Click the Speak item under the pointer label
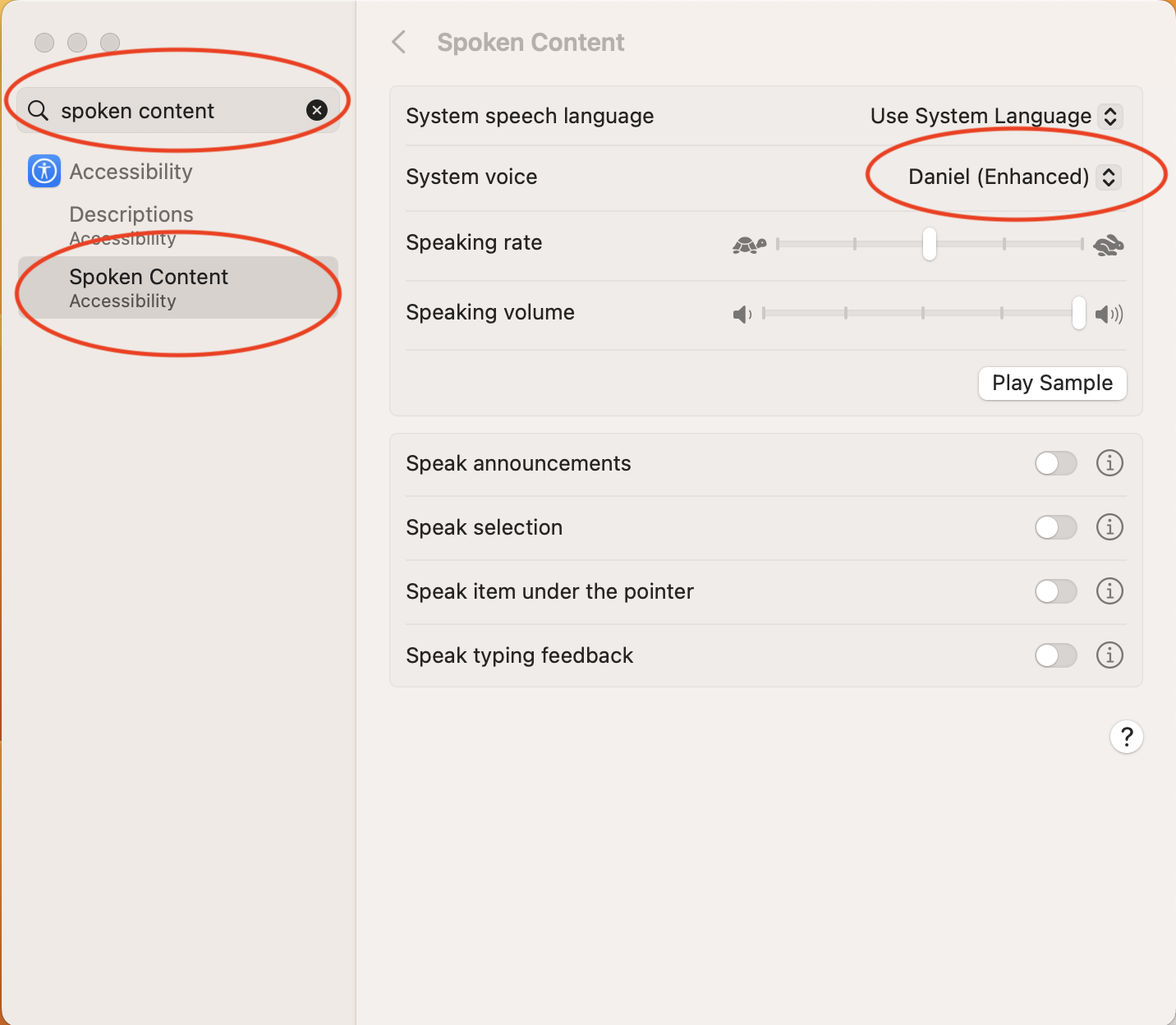The width and height of the screenshot is (1176, 1025). click(x=549, y=591)
